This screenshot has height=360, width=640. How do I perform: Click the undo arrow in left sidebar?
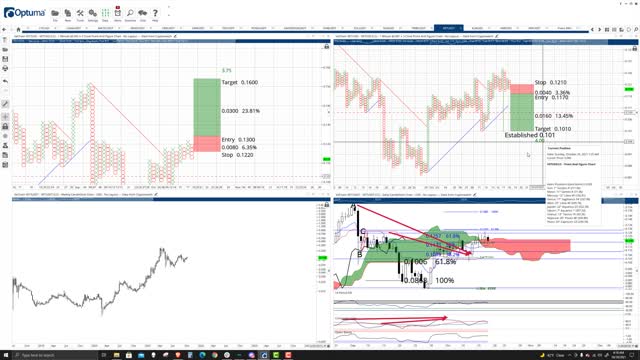click(5, 81)
